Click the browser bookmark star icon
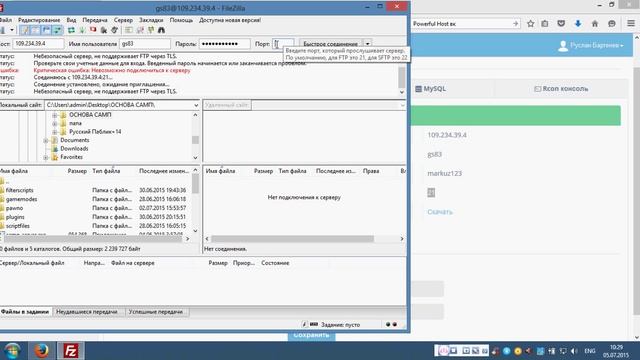This screenshot has height=360, width=640. click(x=530, y=24)
